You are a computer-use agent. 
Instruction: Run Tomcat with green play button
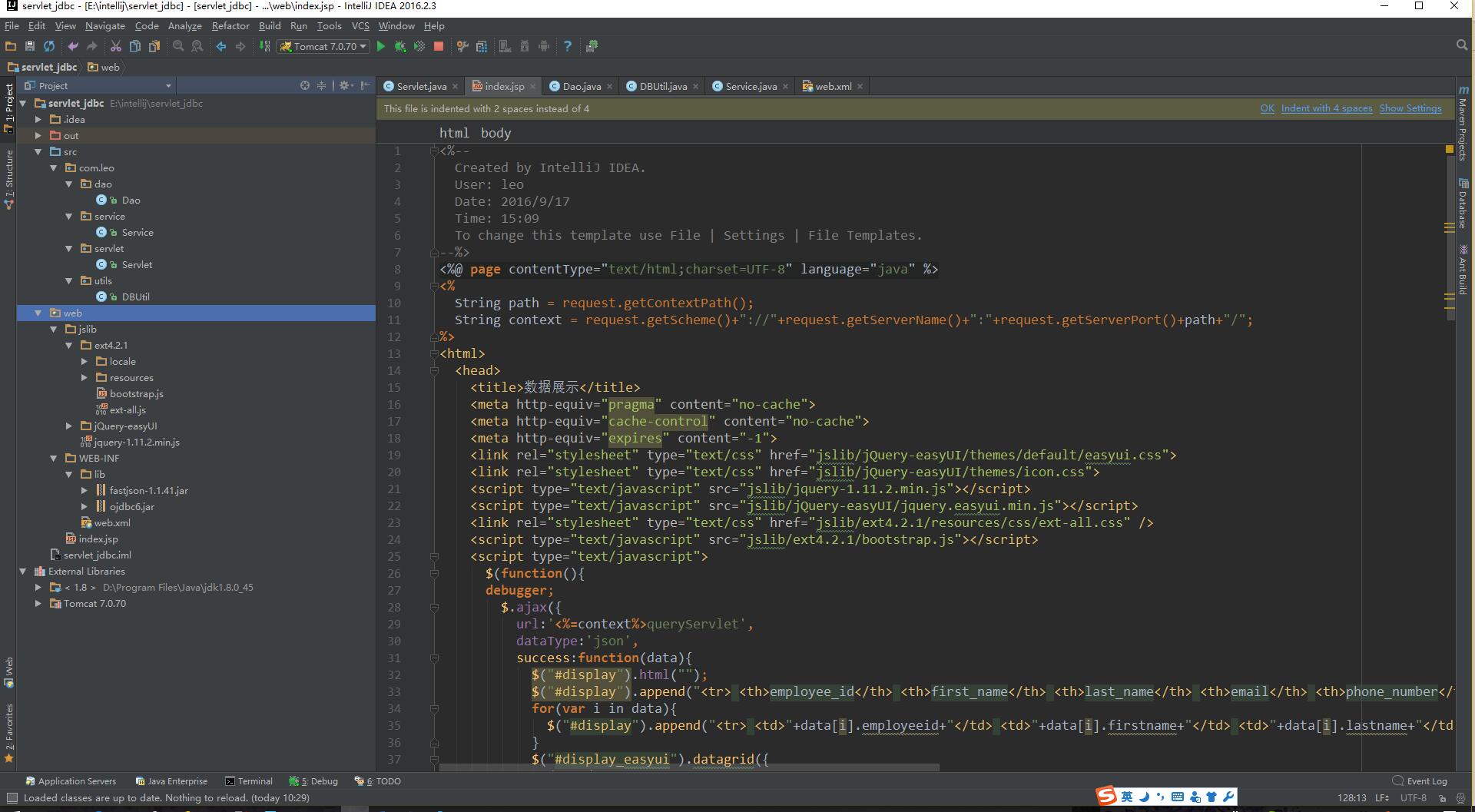pyautogui.click(x=380, y=46)
